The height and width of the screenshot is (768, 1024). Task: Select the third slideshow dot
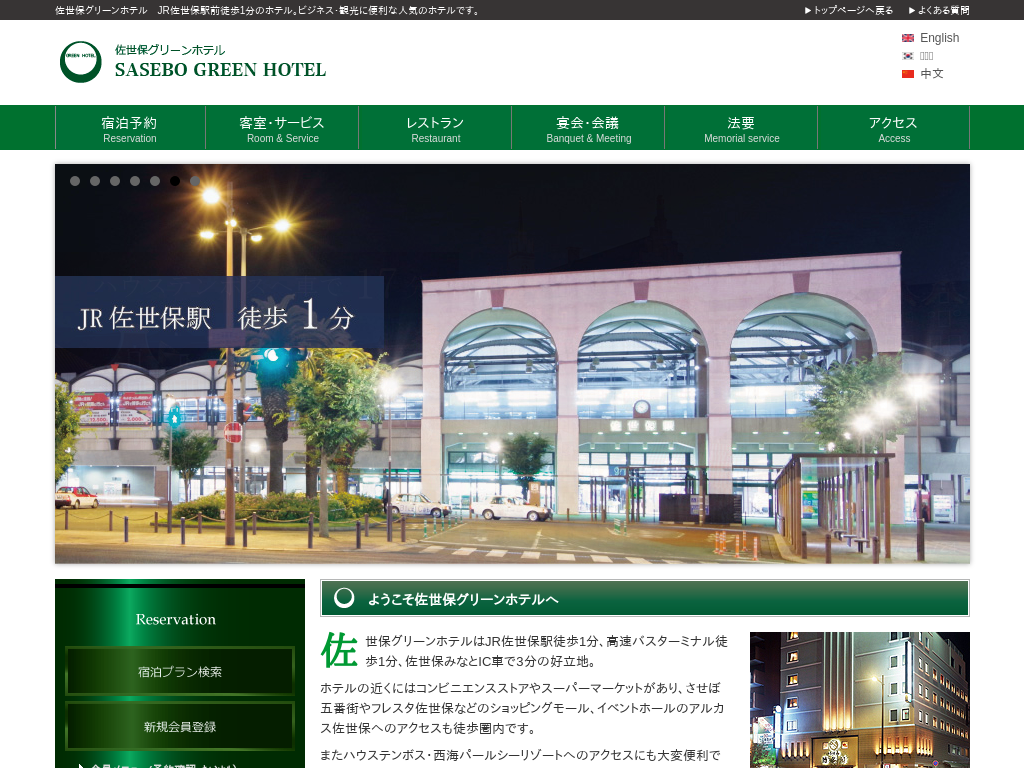point(115,181)
